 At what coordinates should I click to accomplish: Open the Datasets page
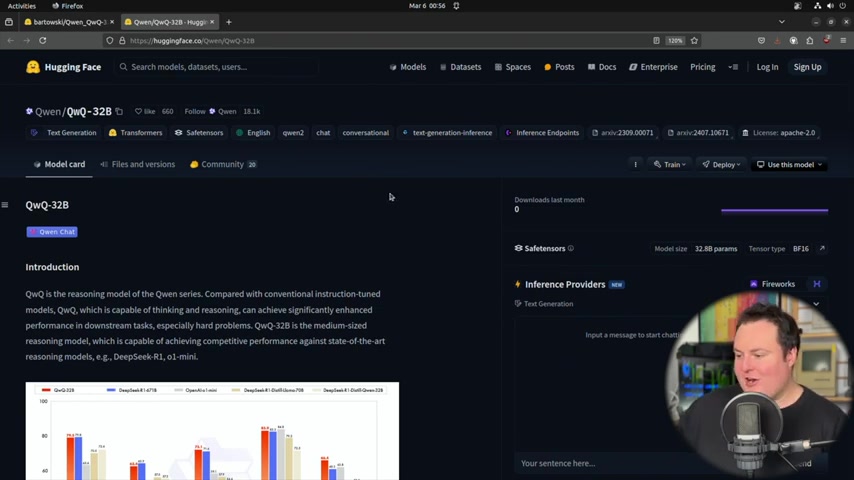(460, 67)
